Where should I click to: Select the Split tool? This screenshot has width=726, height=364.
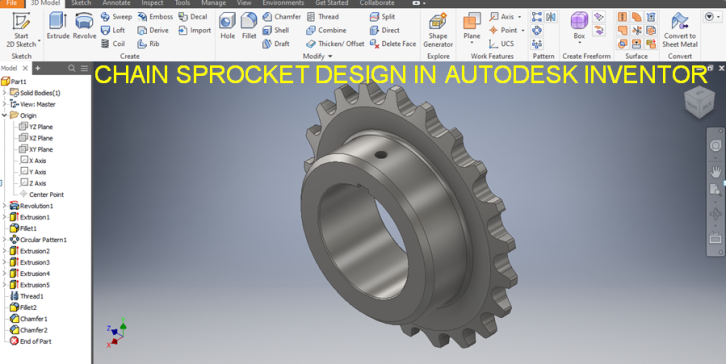click(x=382, y=17)
